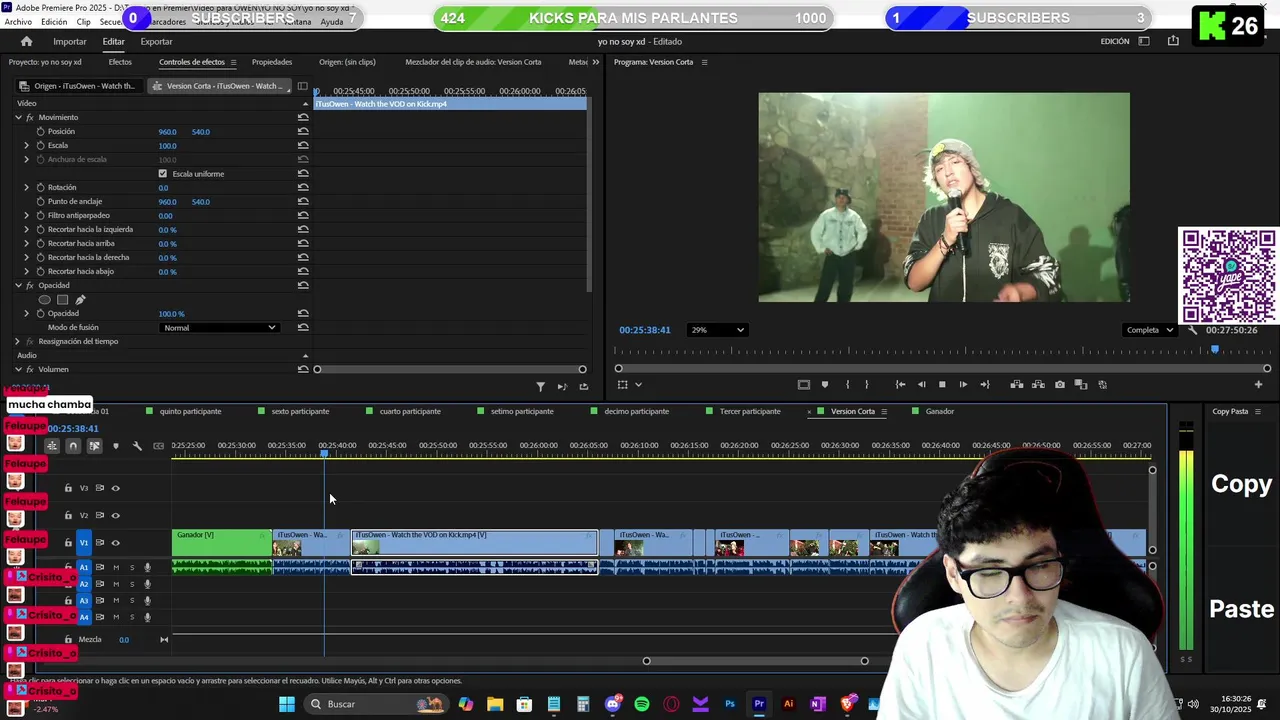
Task: Export a frame with camera icon
Action: coord(1060,384)
